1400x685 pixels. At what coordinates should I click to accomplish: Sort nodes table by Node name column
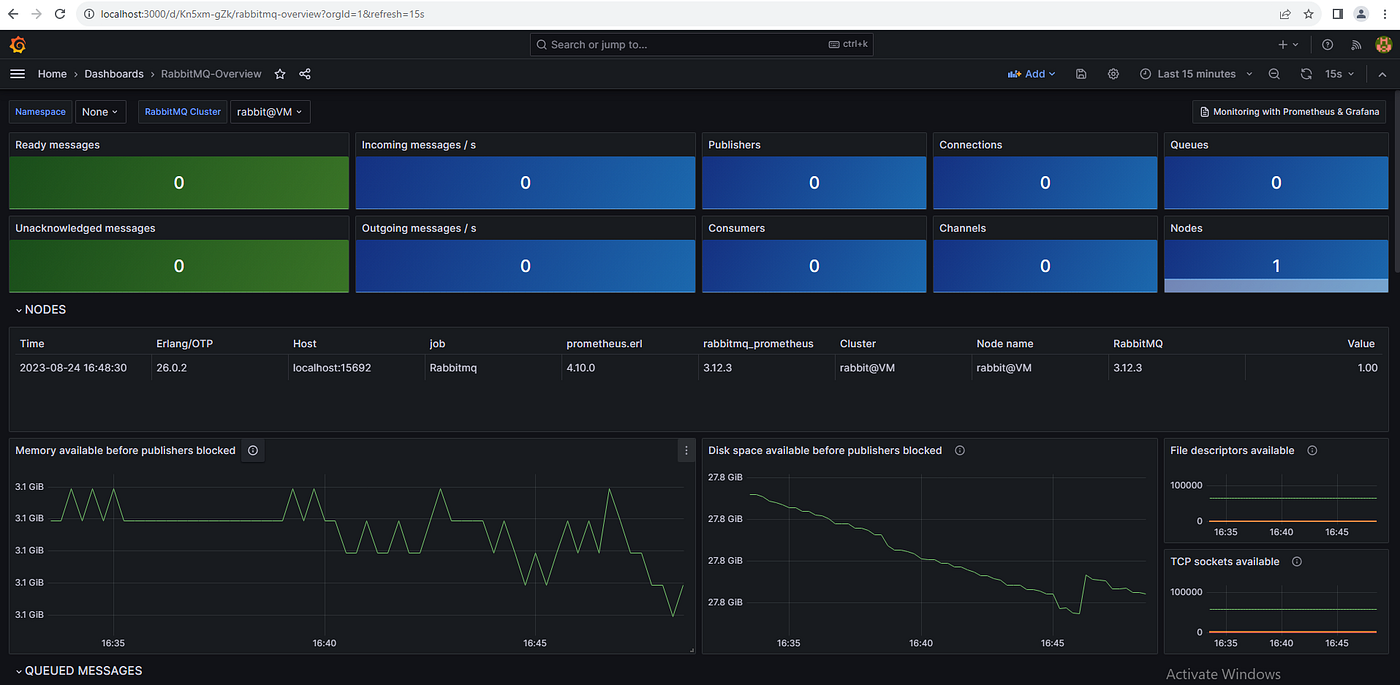pyautogui.click(x=1005, y=344)
